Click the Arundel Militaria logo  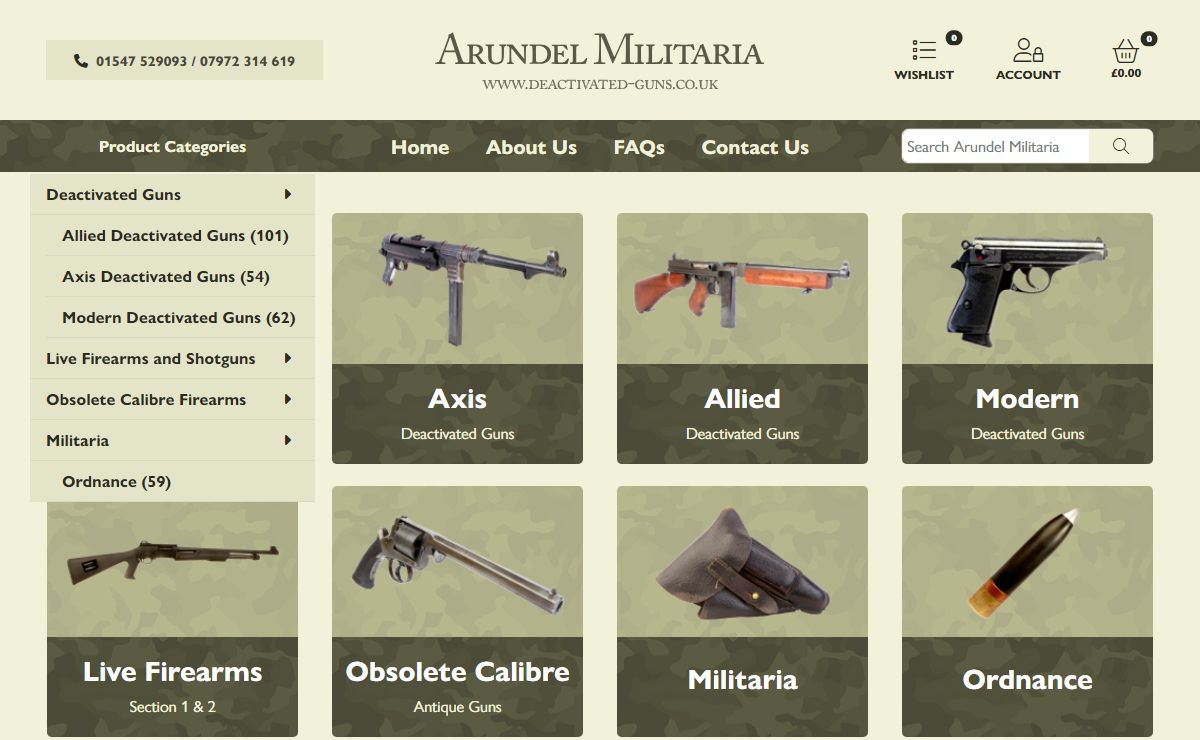tap(600, 50)
